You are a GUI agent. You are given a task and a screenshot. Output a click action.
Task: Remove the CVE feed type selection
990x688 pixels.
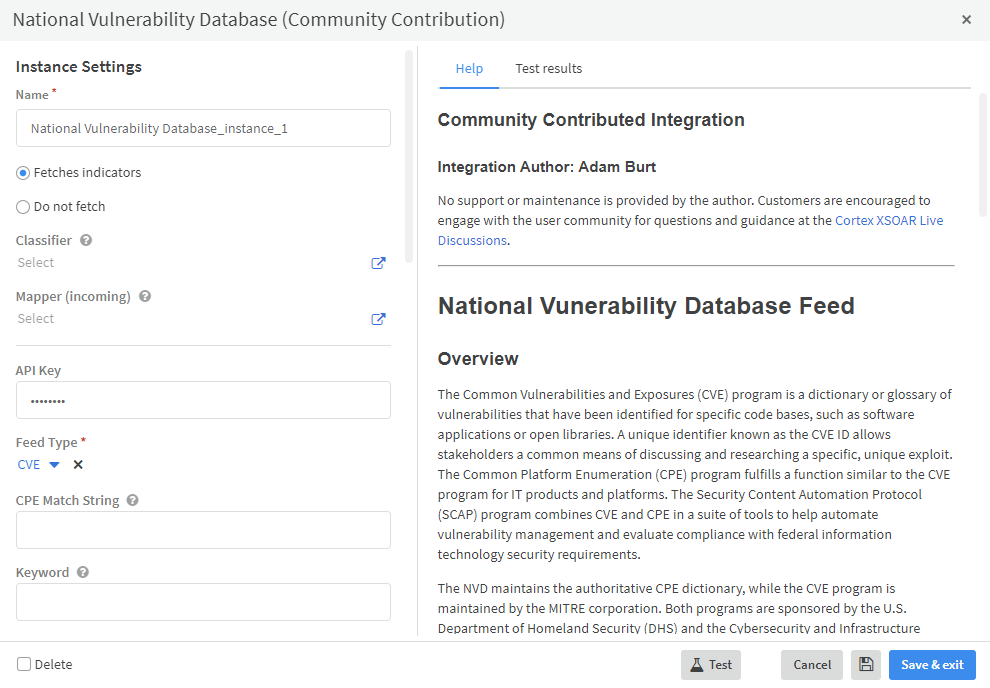(78, 465)
